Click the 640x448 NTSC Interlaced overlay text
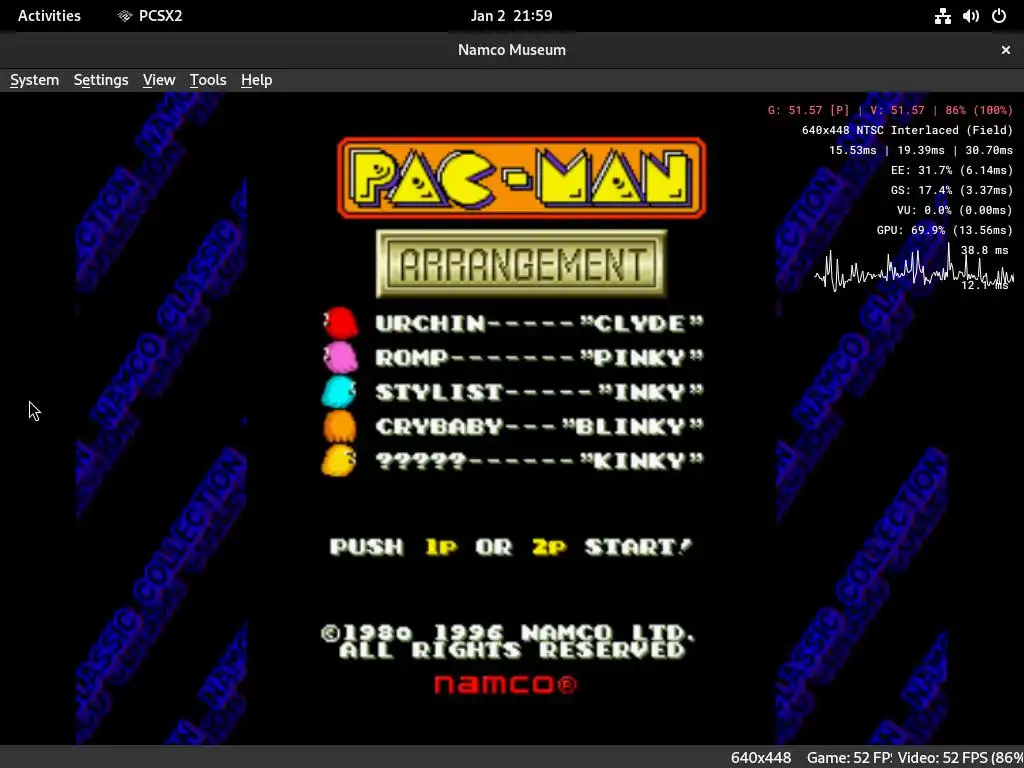The width and height of the screenshot is (1024, 768). (x=907, y=130)
